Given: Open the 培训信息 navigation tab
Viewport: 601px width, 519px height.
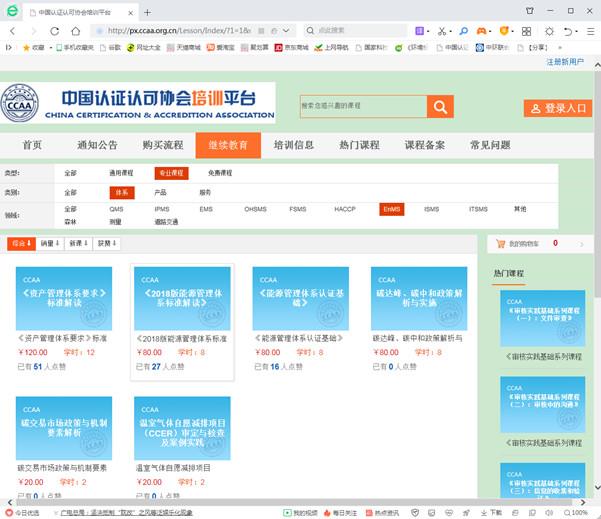Looking at the screenshot, I should click(x=294, y=145).
